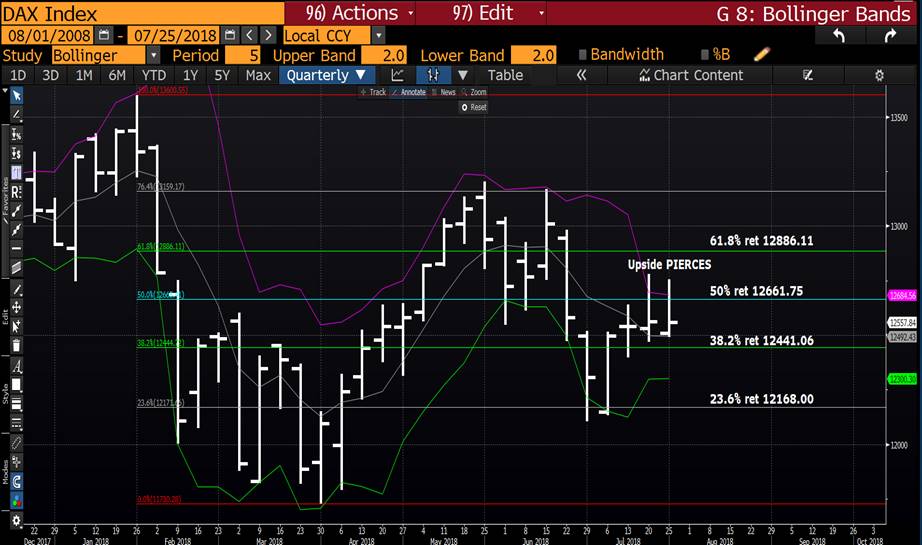
Task: Click the Reset zoom button
Action: pos(474,107)
